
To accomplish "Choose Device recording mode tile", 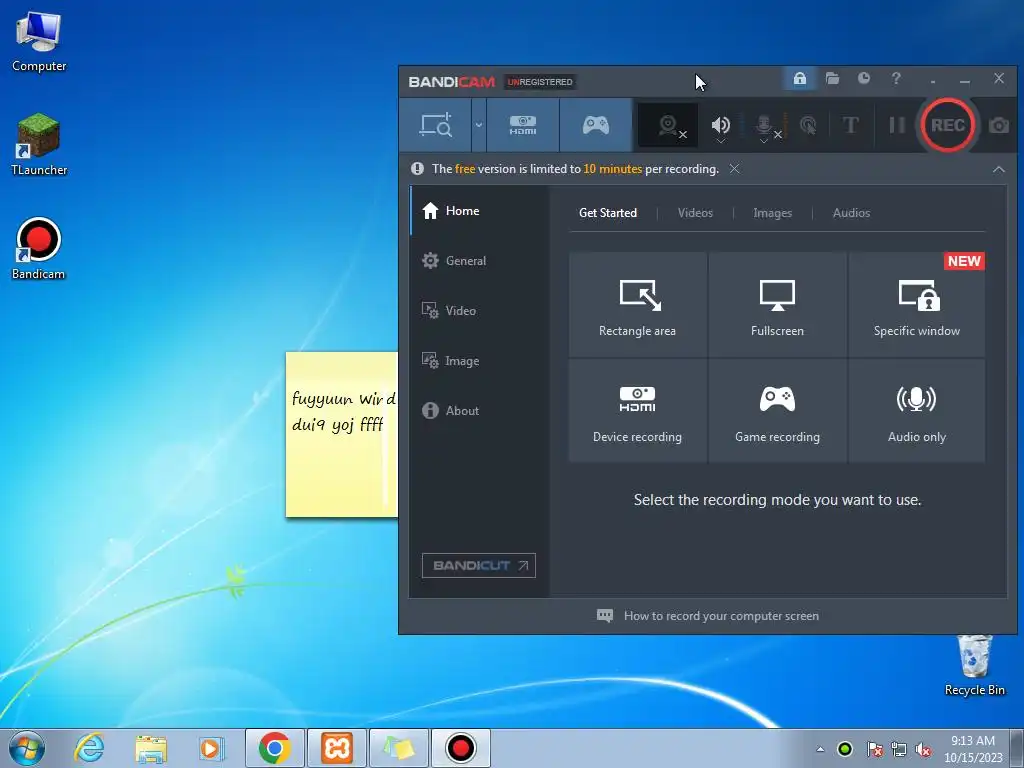I will (x=637, y=411).
